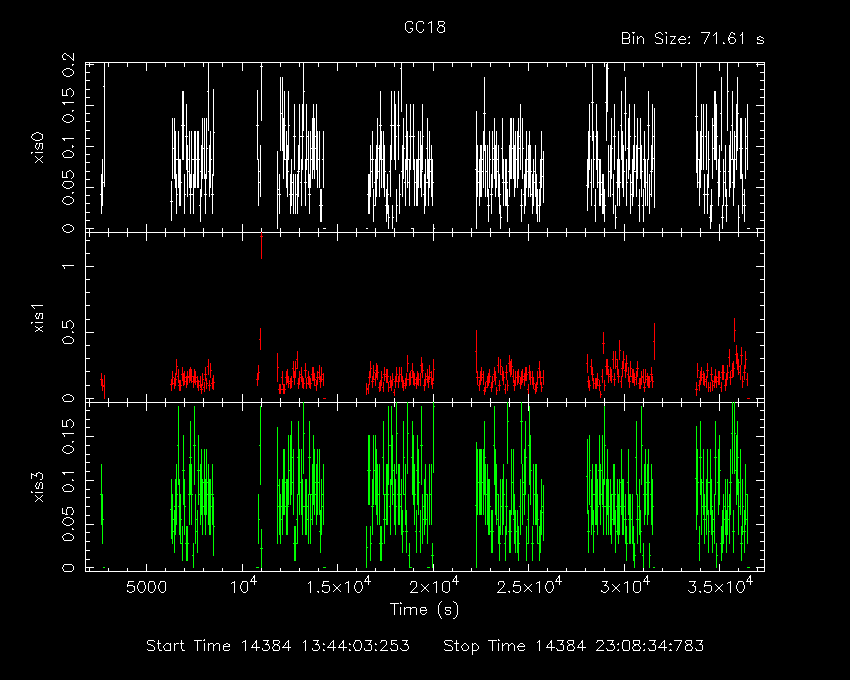Select the Bin Size: 71.61 s label
Screen dimensions: 850x680
pos(692,39)
